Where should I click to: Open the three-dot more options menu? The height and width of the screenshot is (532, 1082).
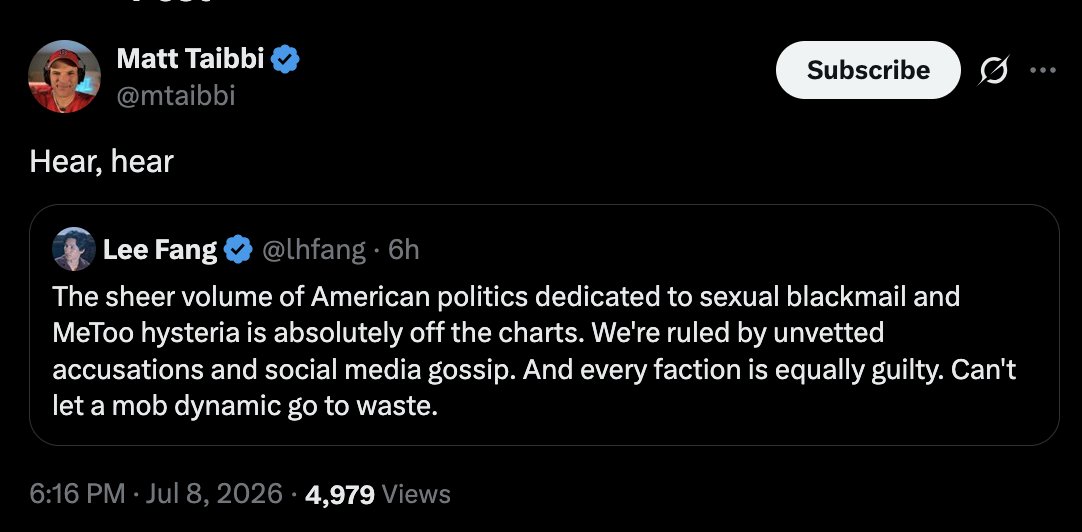pyautogui.click(x=1043, y=70)
